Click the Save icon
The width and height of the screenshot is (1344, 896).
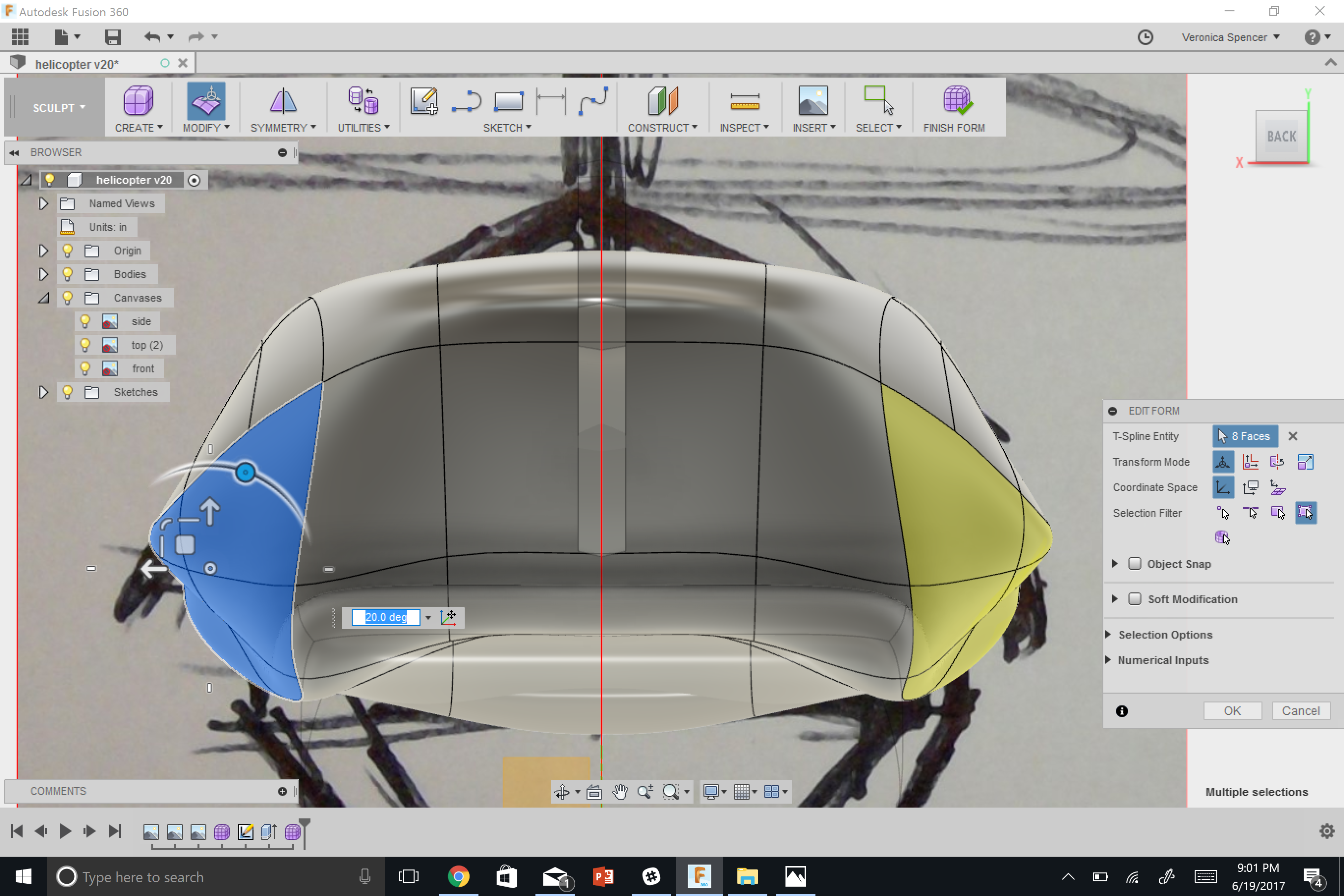(112, 37)
